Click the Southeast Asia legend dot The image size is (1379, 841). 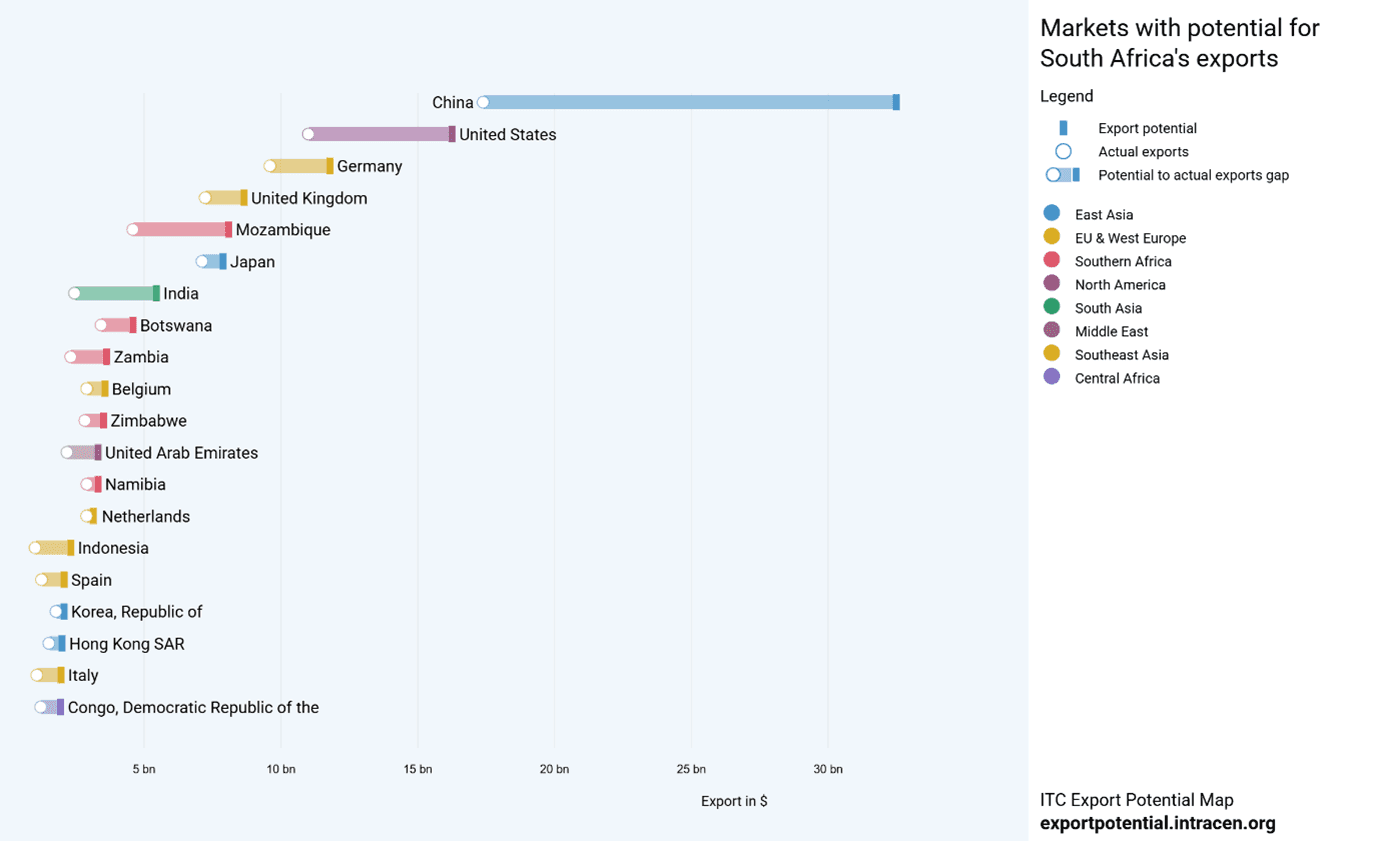pos(1051,354)
